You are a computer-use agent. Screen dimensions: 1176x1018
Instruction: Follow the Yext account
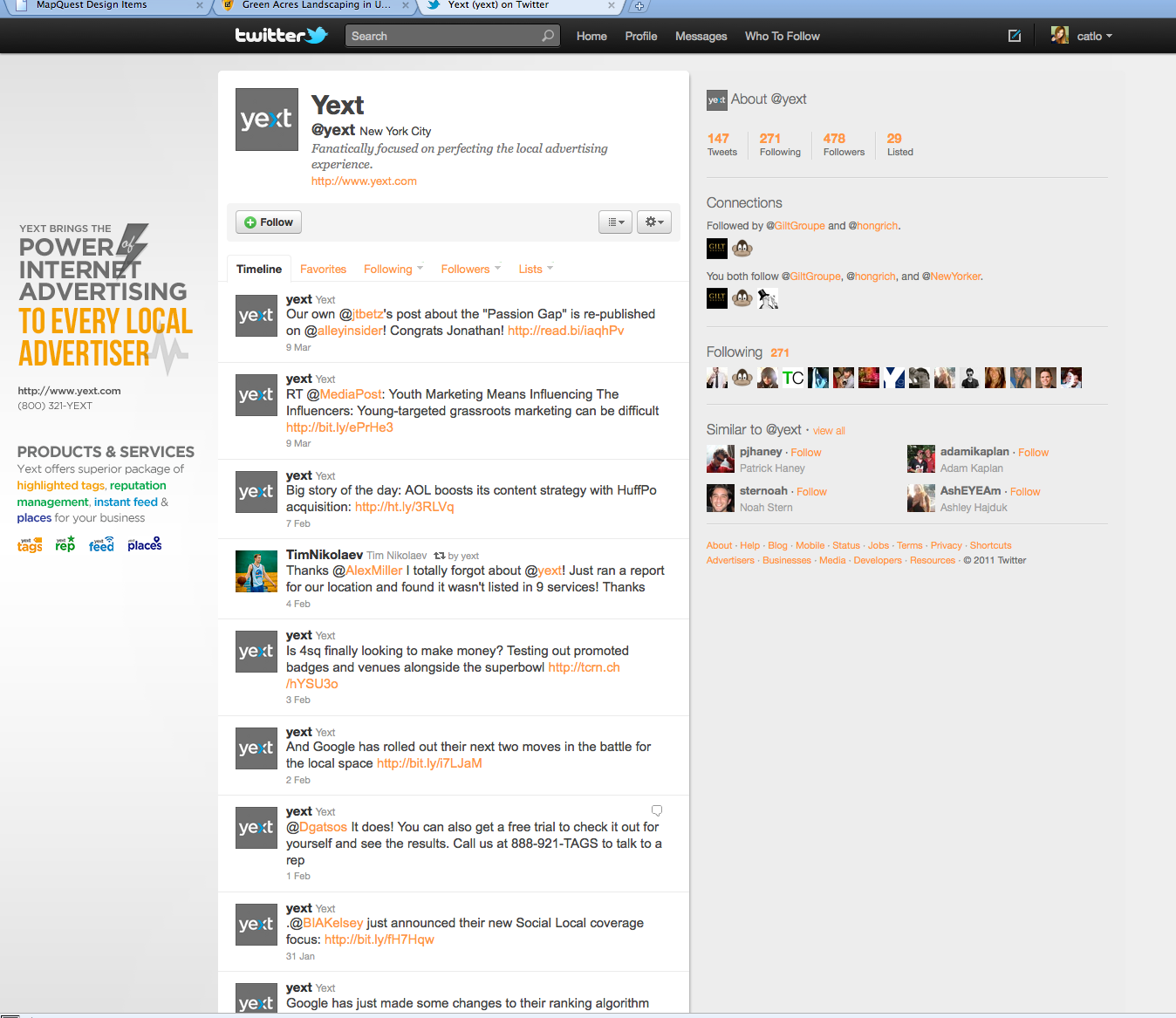pos(269,222)
